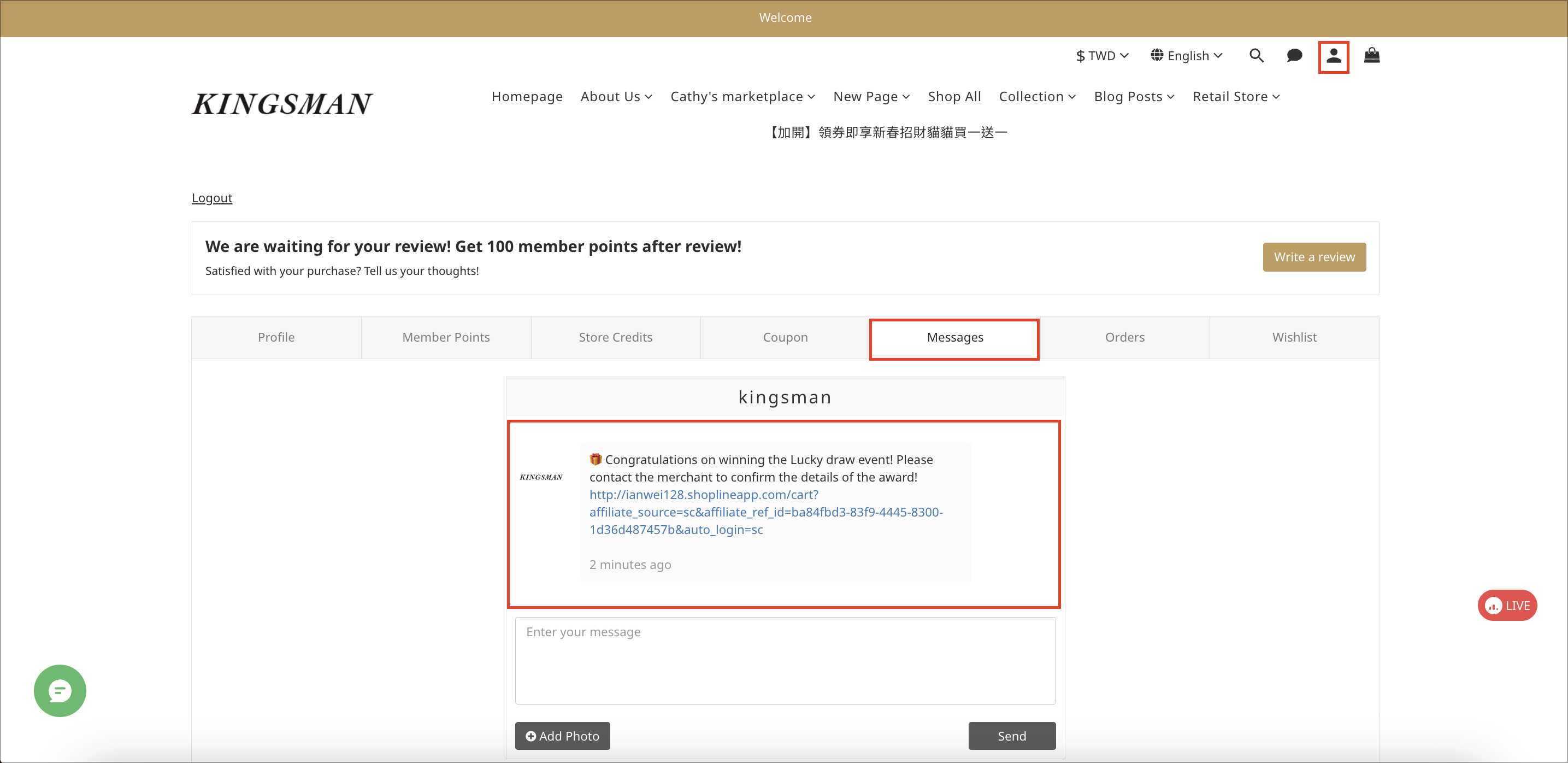Click the 'Congratulations on winning the Lucky draw' message
The width and height of the screenshot is (1568, 763).
pyautogui.click(x=761, y=468)
